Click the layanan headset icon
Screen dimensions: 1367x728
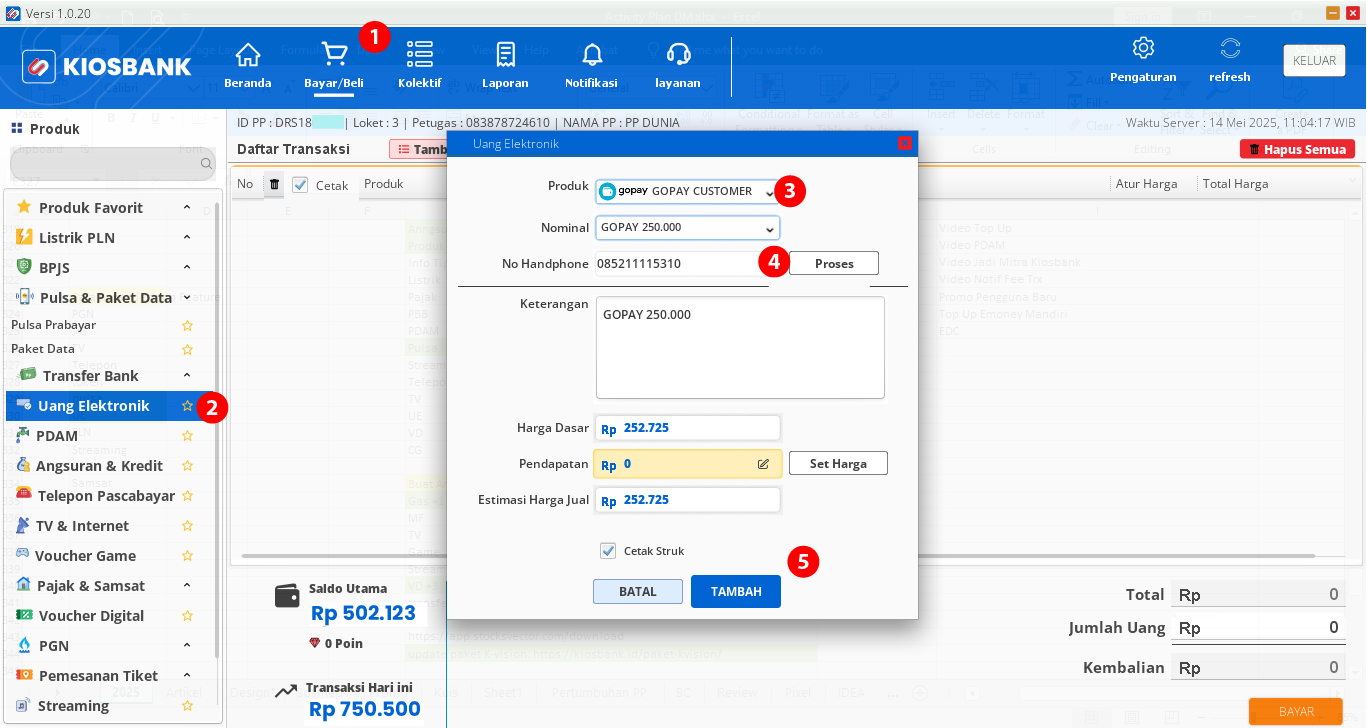point(678,54)
